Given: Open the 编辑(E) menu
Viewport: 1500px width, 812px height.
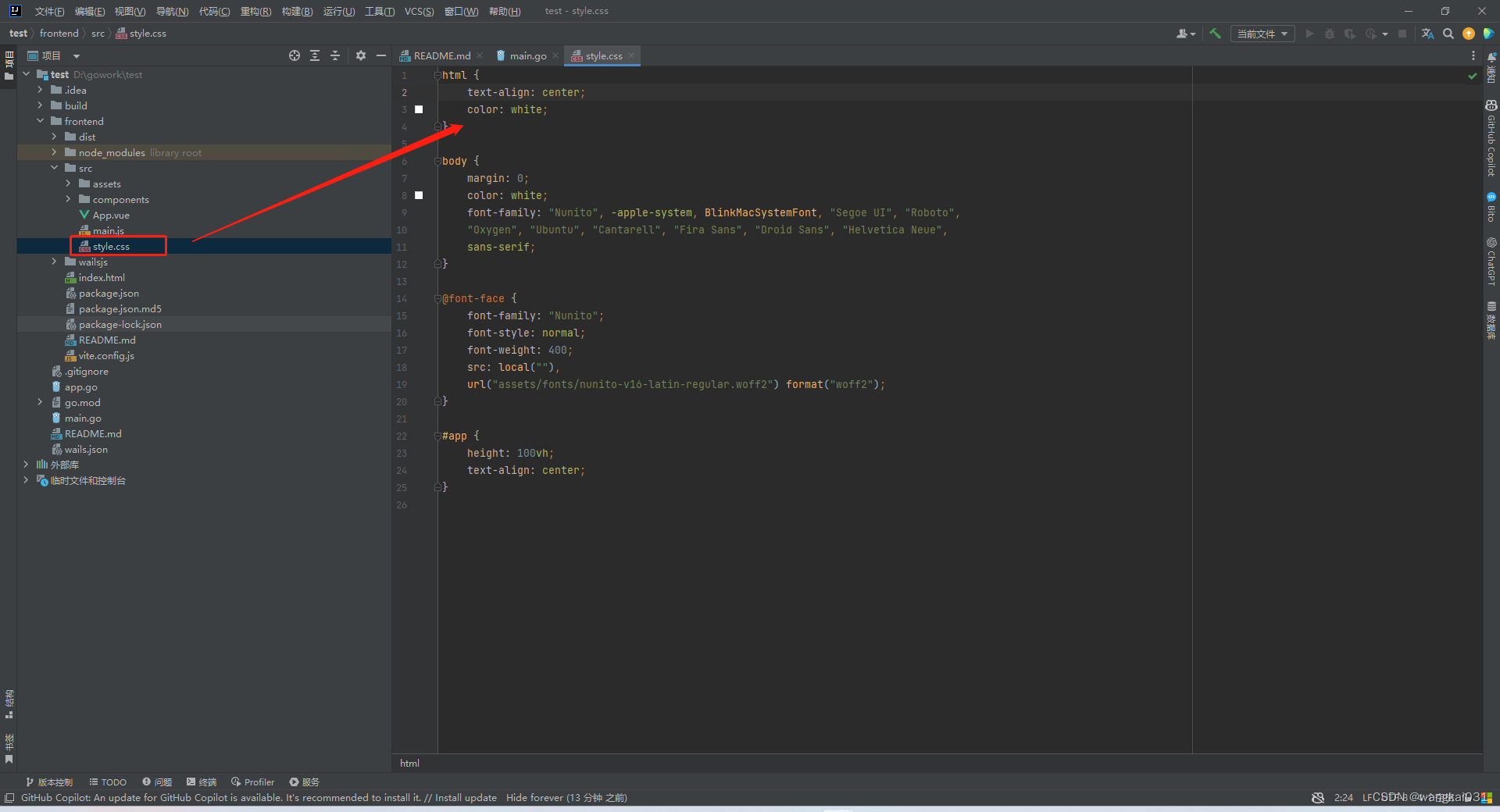Looking at the screenshot, I should (90, 11).
